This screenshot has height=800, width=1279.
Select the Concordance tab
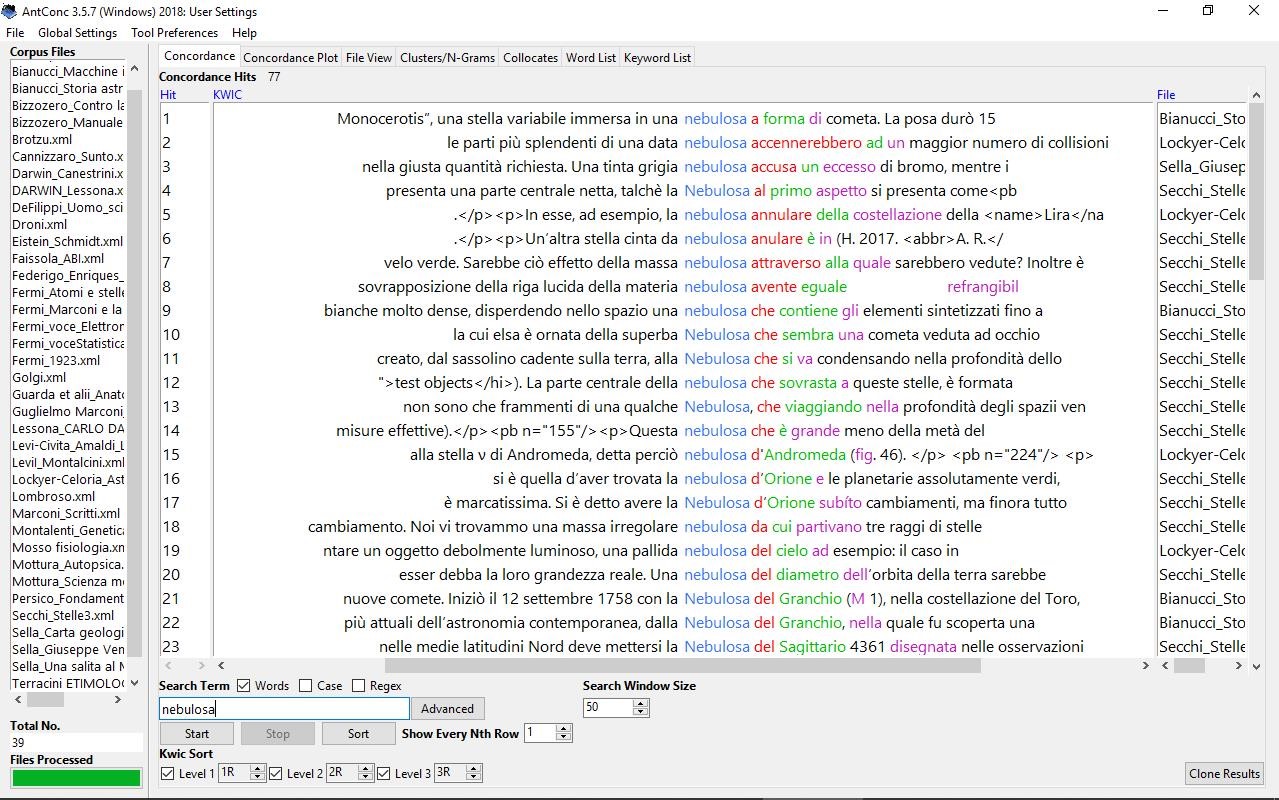coord(200,56)
